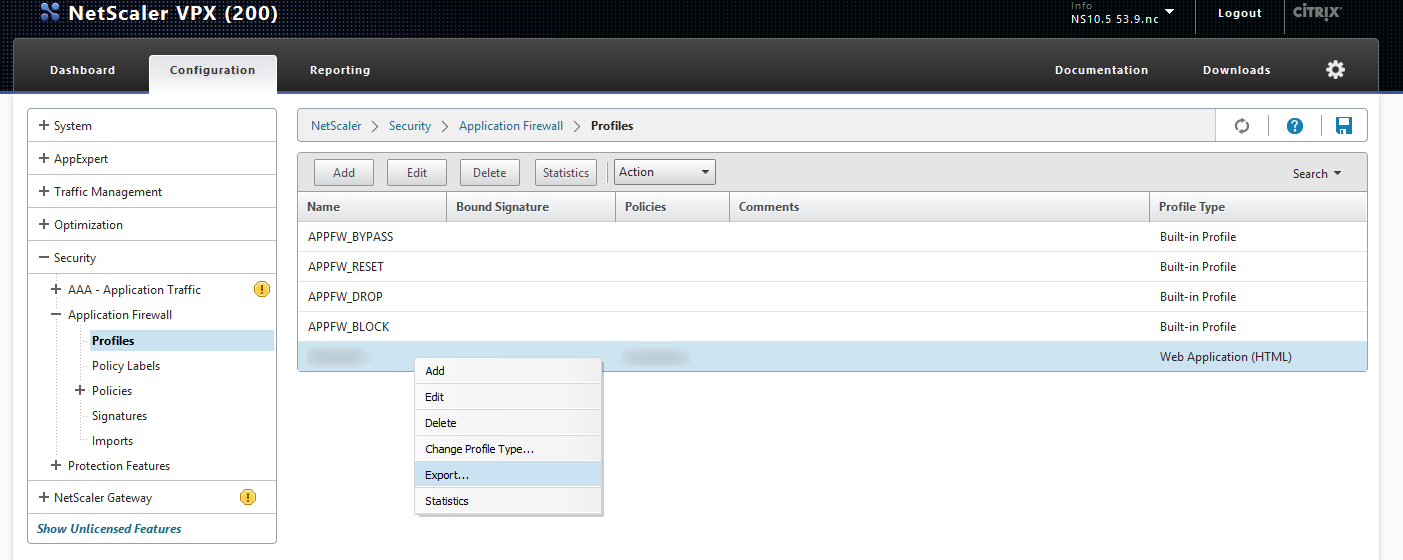
Task: Expand AAA - Application Traffic node
Action: tap(57, 290)
